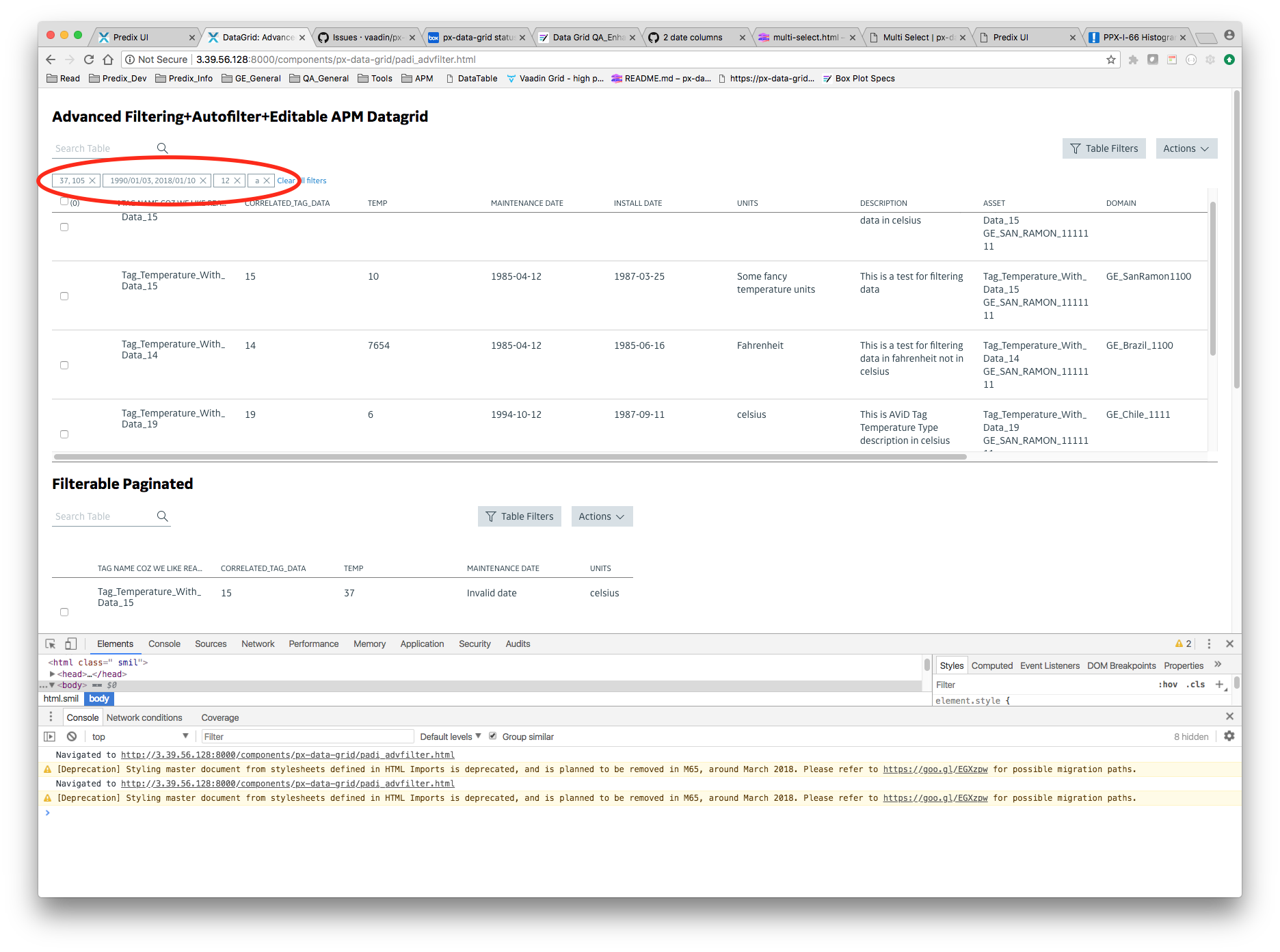Viewport: 1280px width, 952px height.
Task: Click the Clear all filters link
Action: [x=302, y=181]
